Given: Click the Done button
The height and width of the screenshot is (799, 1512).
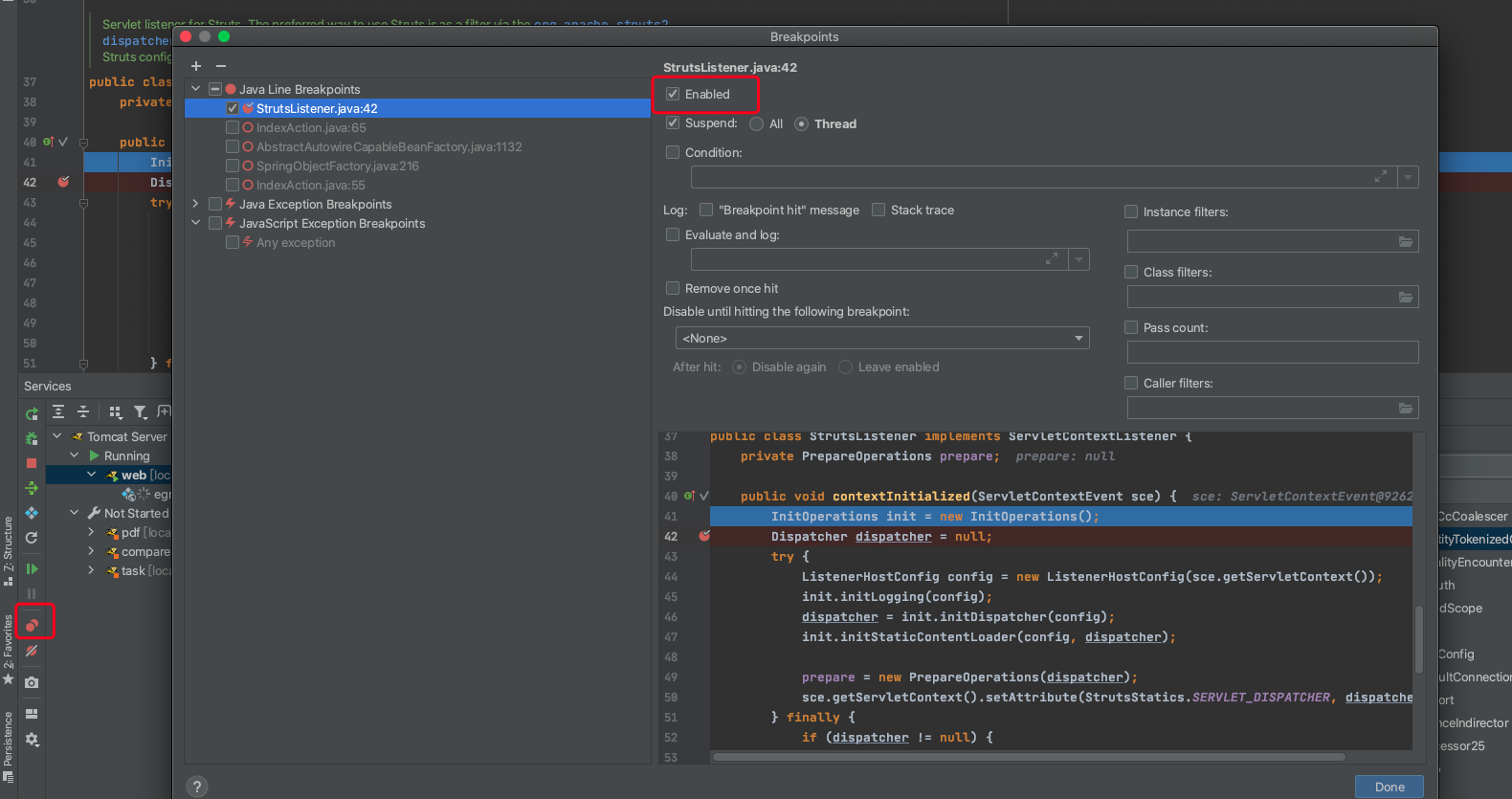Looking at the screenshot, I should point(1389,787).
